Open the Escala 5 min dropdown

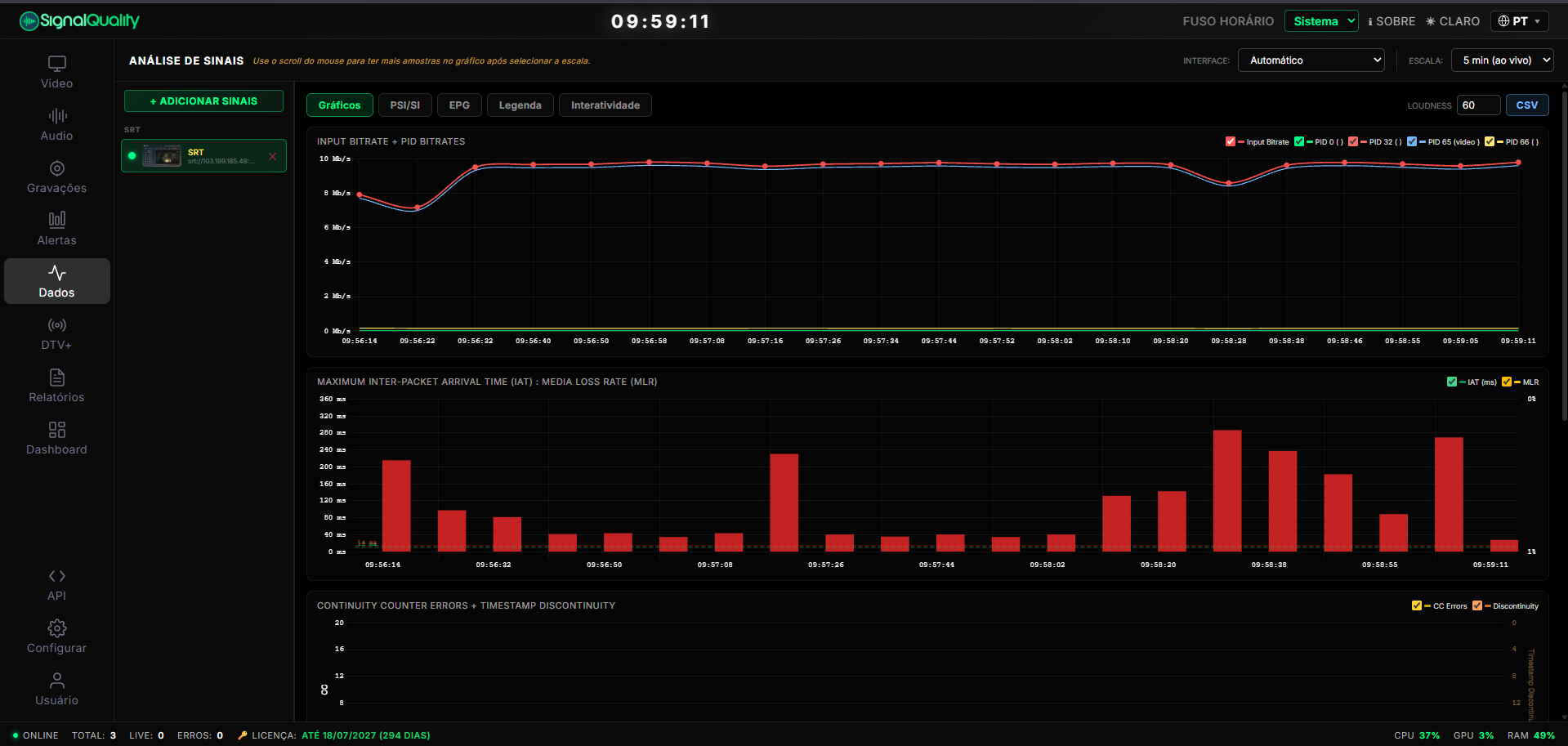pyautogui.click(x=1502, y=60)
